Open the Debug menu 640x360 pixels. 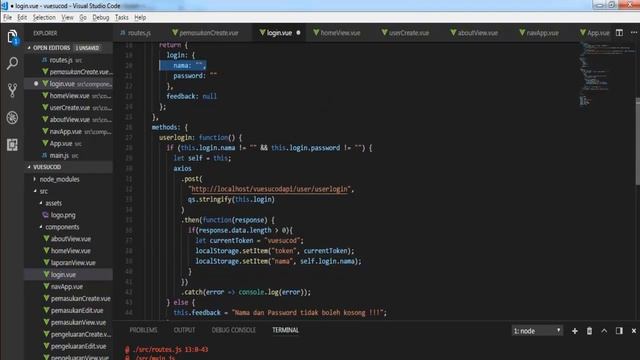[x=100, y=18]
